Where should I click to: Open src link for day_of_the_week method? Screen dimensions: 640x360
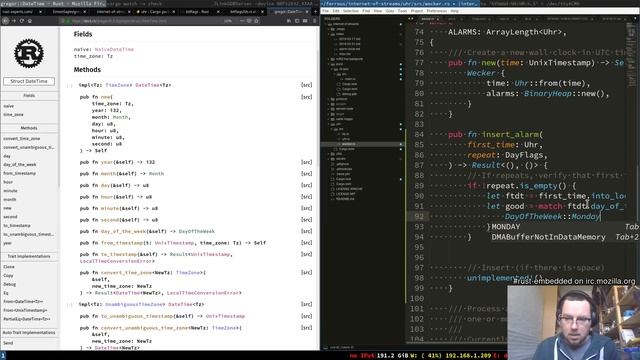[307, 231]
